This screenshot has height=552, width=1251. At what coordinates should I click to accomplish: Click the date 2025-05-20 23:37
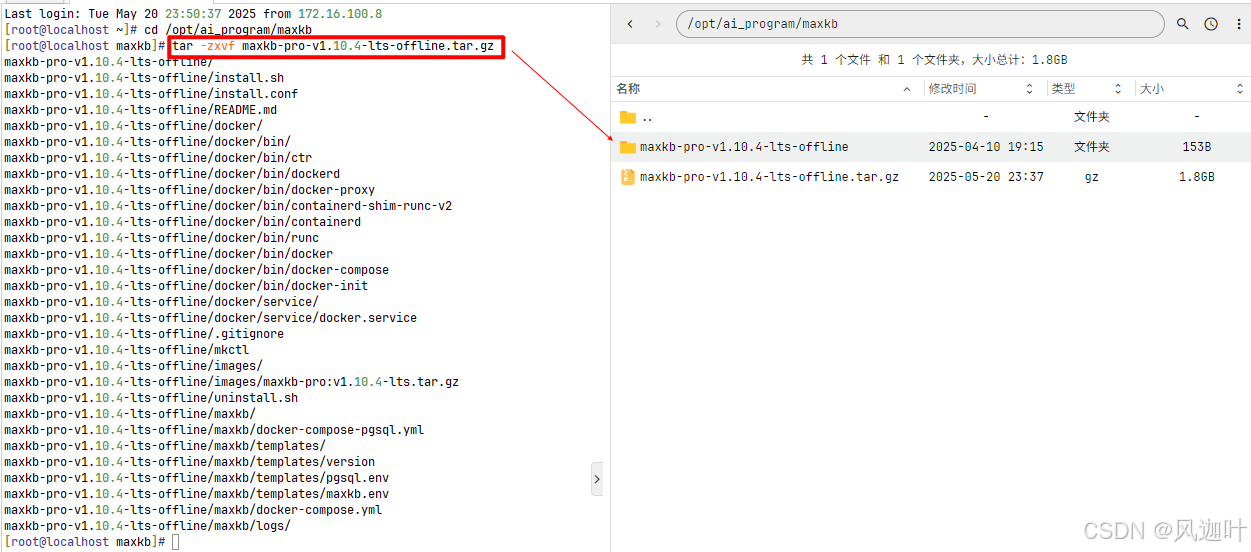(x=986, y=177)
